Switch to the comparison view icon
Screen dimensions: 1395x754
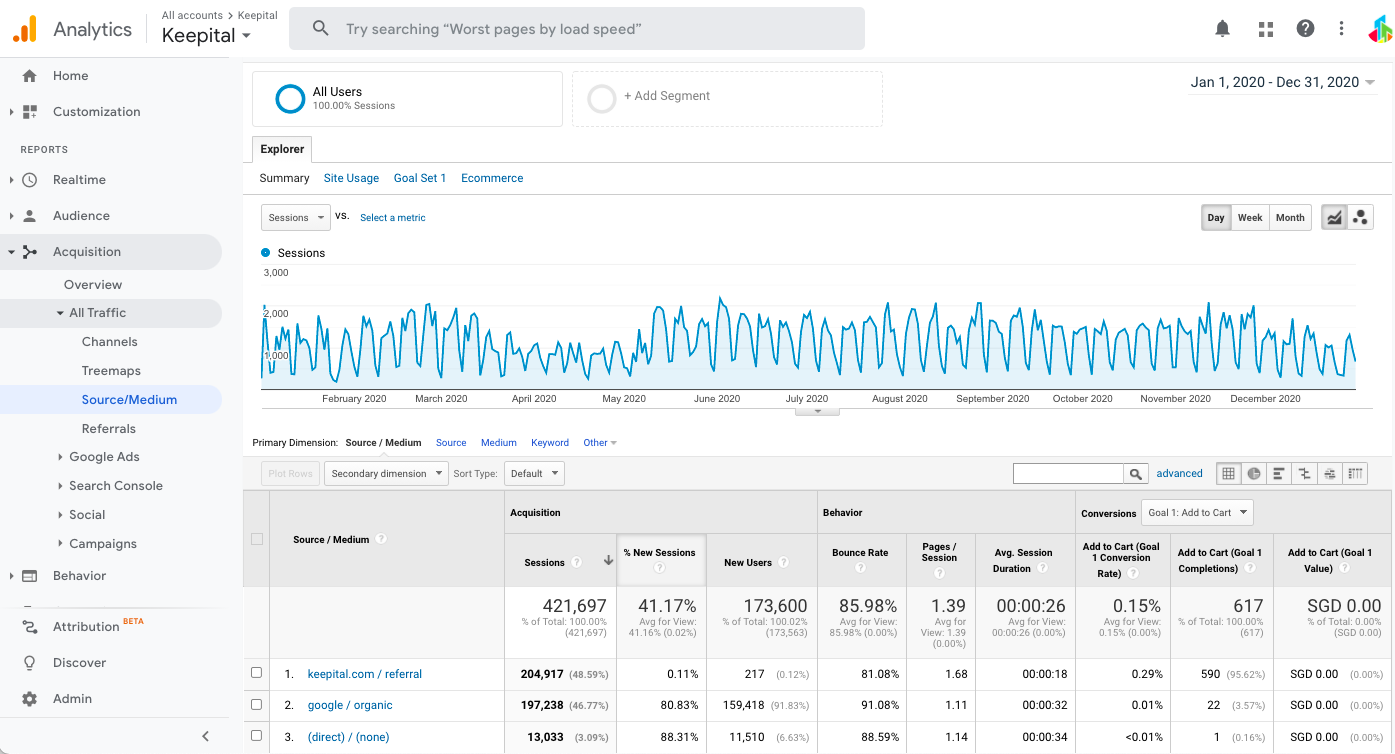(1304, 474)
